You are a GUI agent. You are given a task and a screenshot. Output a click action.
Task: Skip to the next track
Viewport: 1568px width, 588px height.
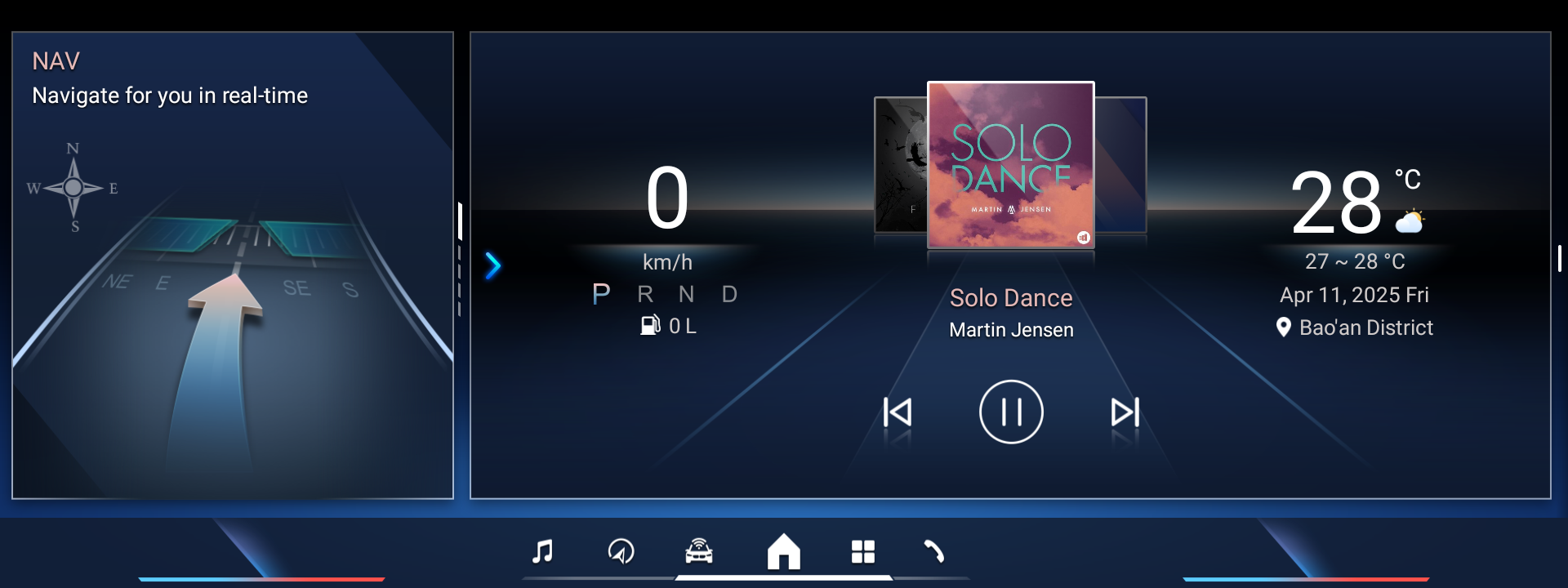tap(1125, 412)
